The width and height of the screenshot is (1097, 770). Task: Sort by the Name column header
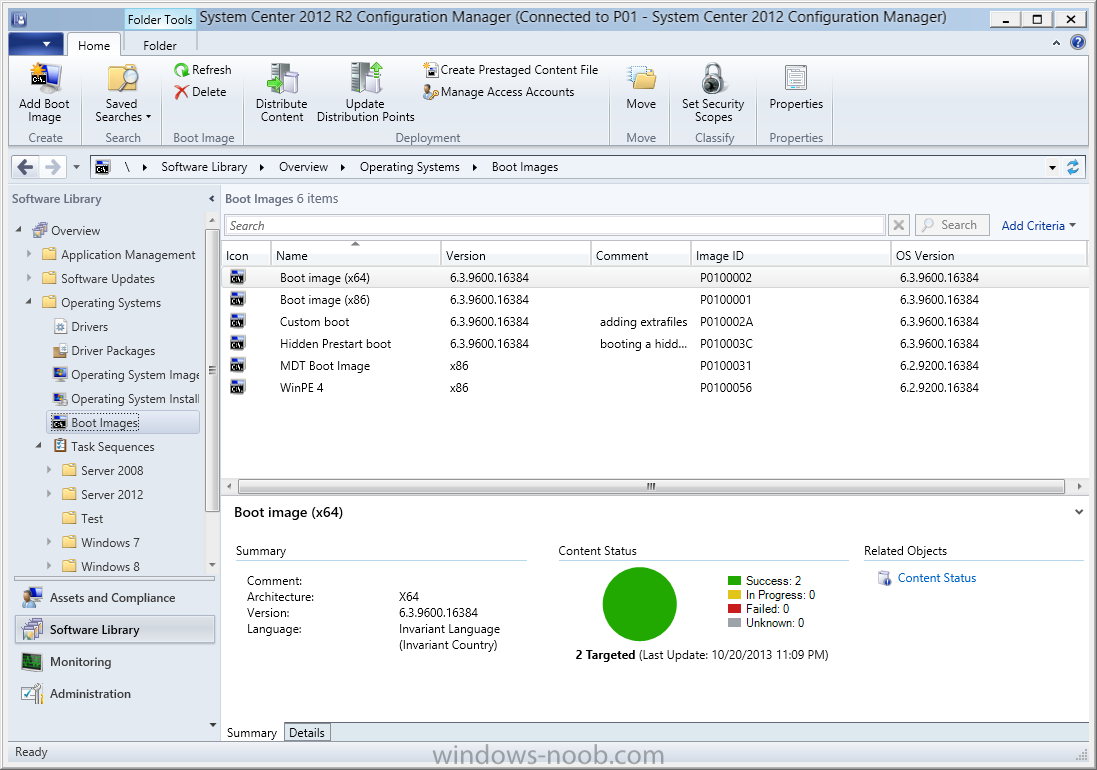355,255
